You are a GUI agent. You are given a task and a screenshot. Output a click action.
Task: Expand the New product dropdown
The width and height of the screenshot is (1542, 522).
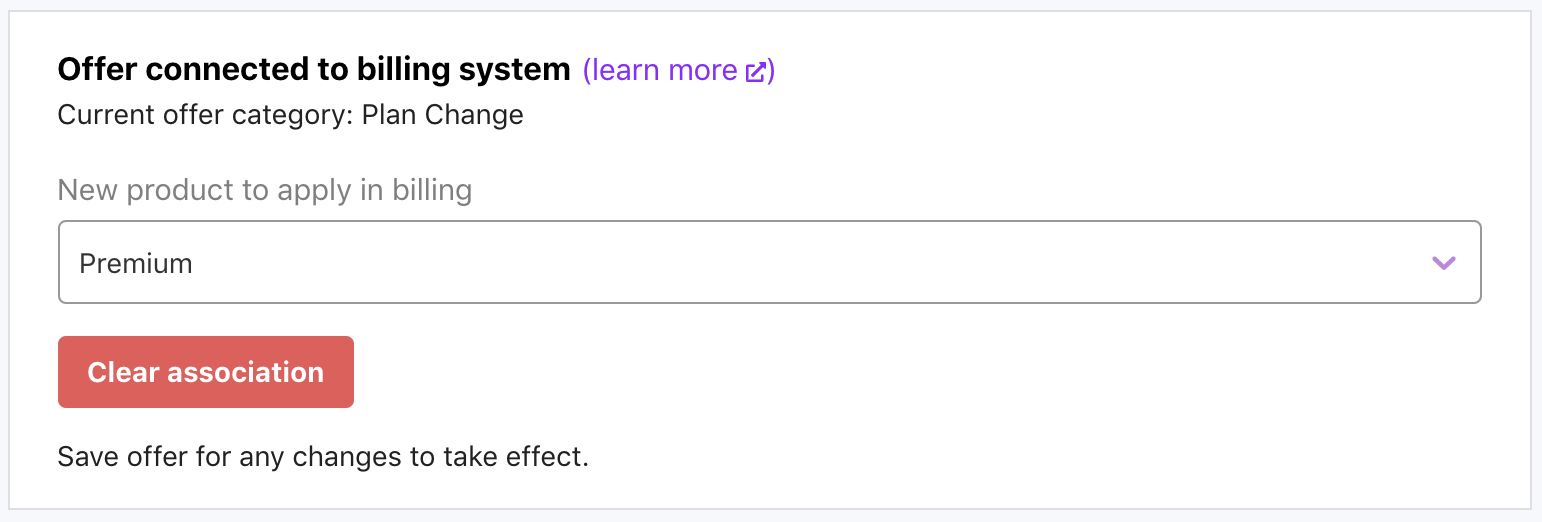point(769,262)
